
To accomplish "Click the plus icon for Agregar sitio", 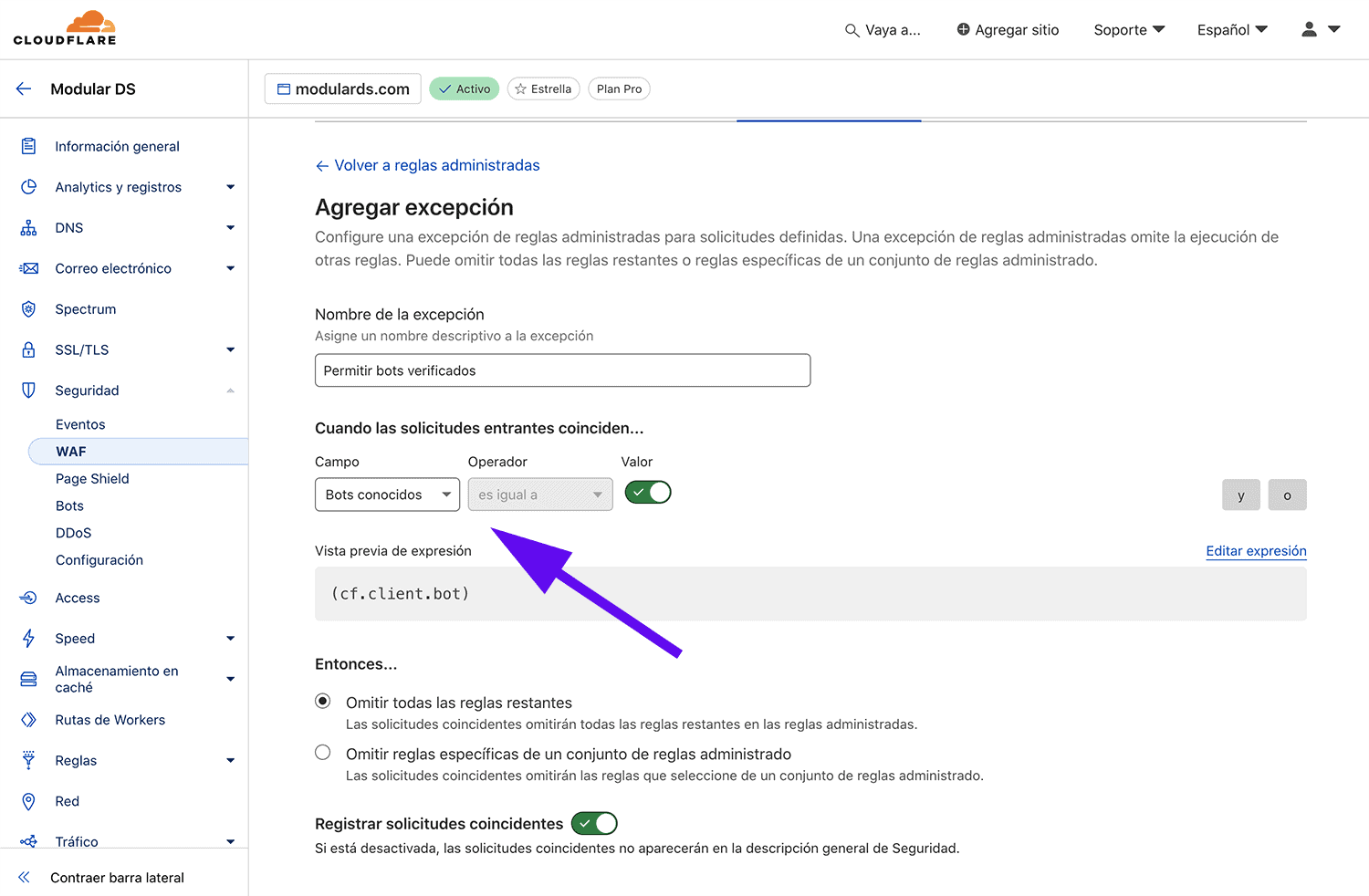I will click(x=963, y=29).
